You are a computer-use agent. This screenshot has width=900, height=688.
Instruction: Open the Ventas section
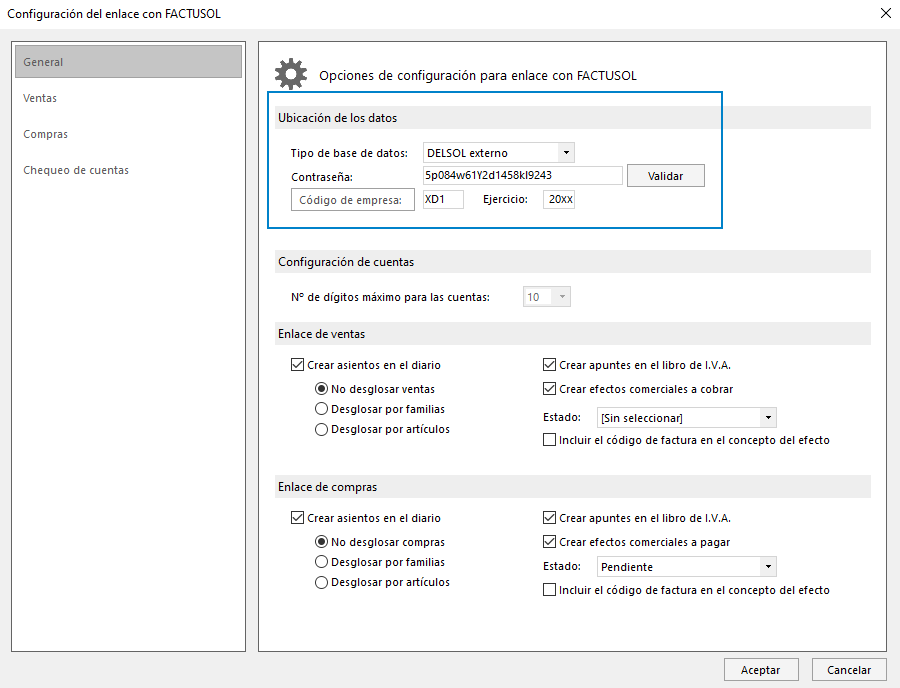pyautogui.click(x=40, y=98)
